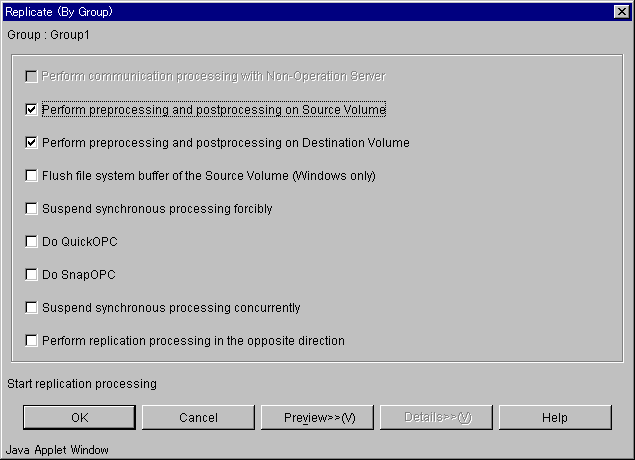Enable Suspend synchronous processing forcibly
The image size is (635, 460).
[x=31, y=209]
